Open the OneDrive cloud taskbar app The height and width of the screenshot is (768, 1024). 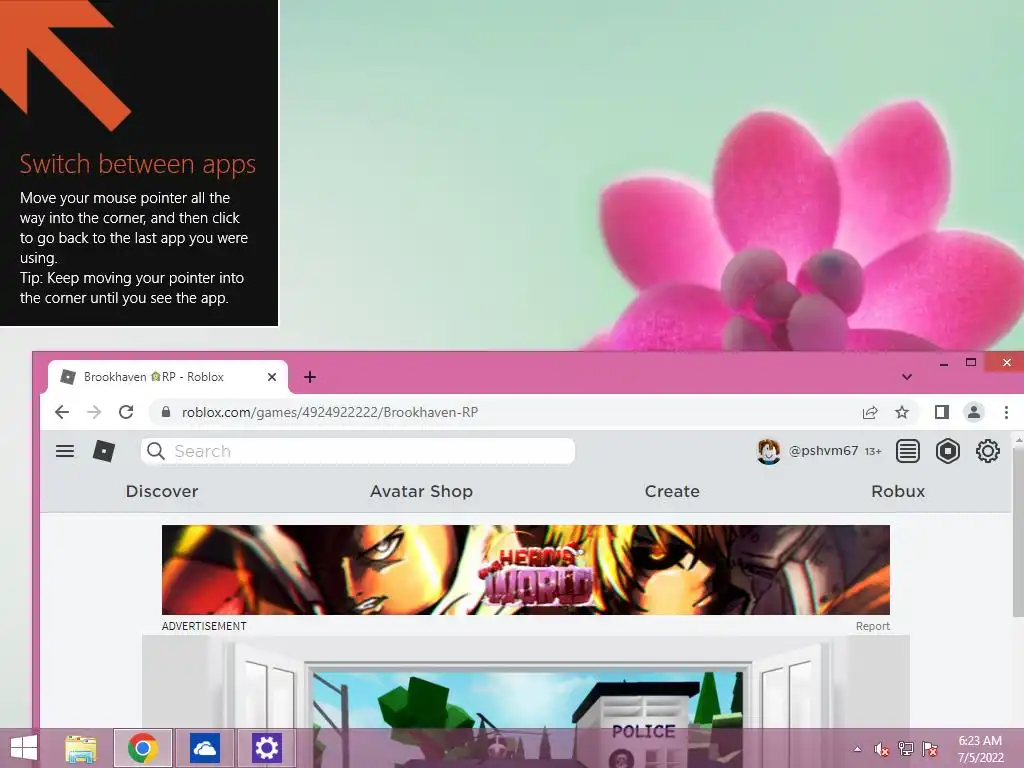pos(204,748)
